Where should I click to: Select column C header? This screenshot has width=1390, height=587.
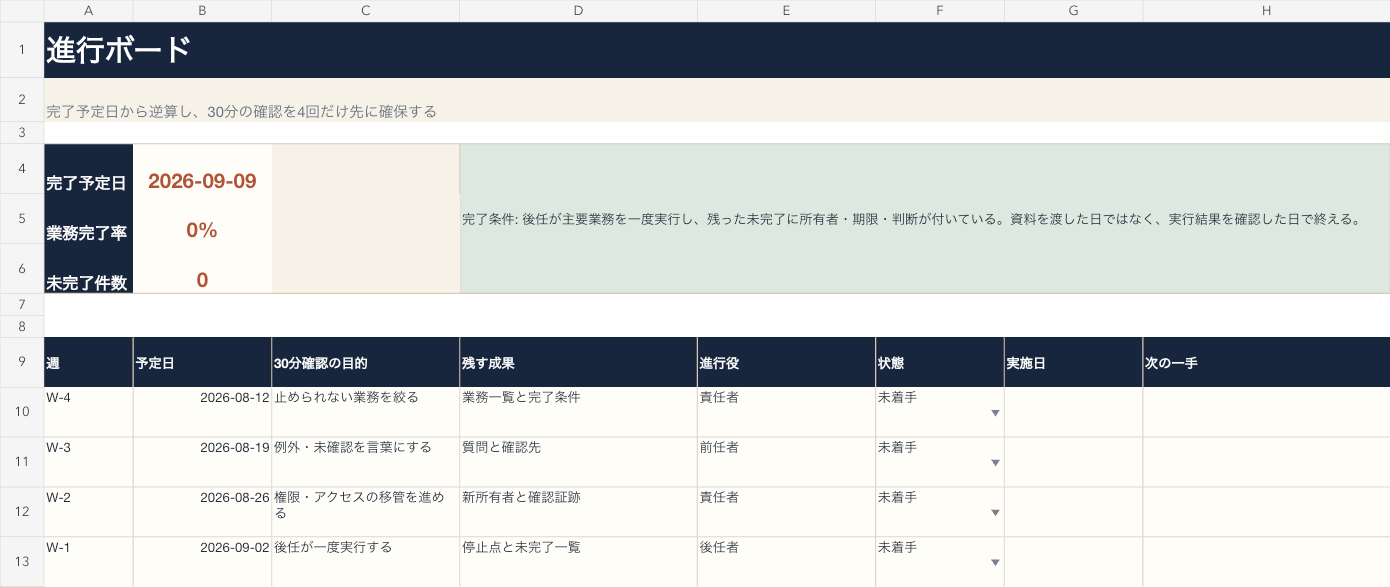pyautogui.click(x=366, y=10)
